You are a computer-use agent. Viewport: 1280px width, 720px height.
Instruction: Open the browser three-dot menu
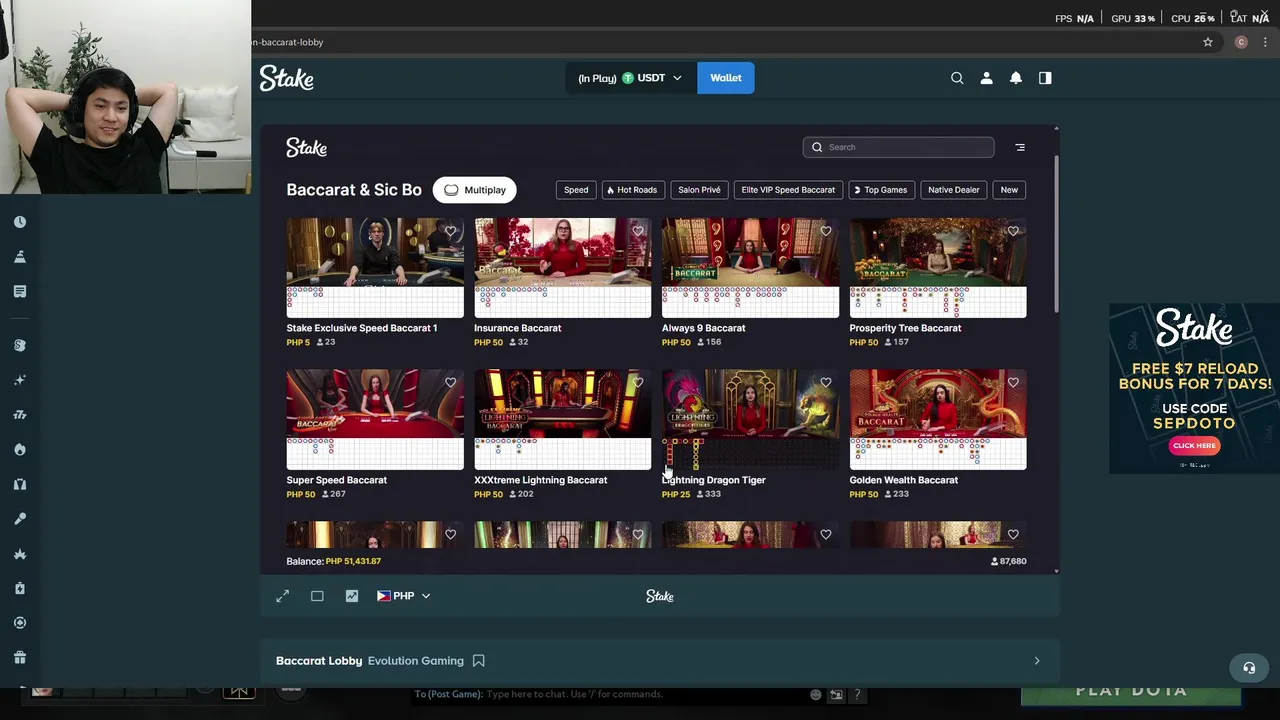point(1265,42)
